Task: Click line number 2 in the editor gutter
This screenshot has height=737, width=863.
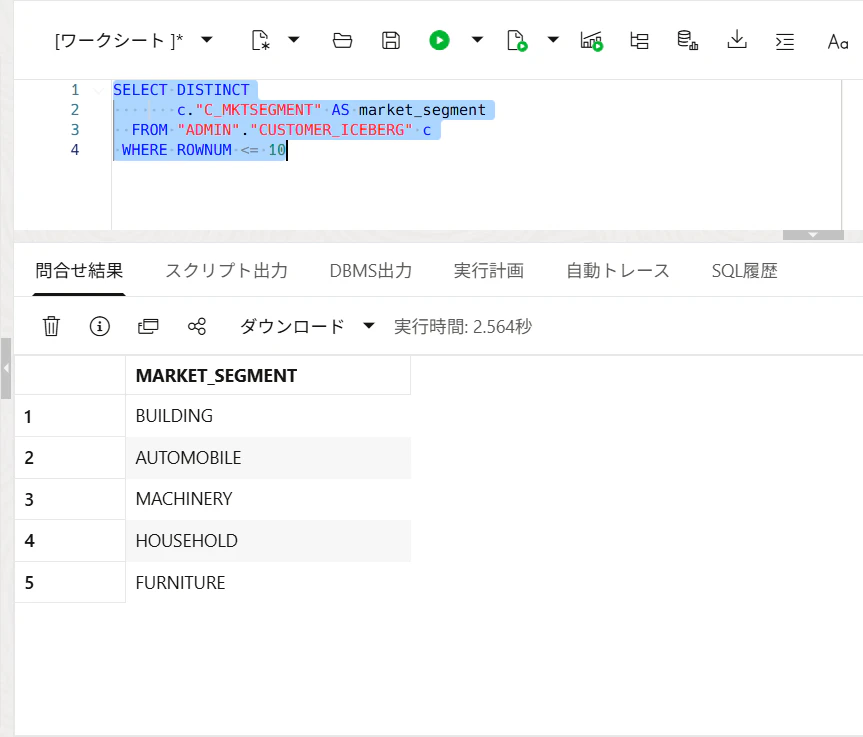Action: (75, 110)
